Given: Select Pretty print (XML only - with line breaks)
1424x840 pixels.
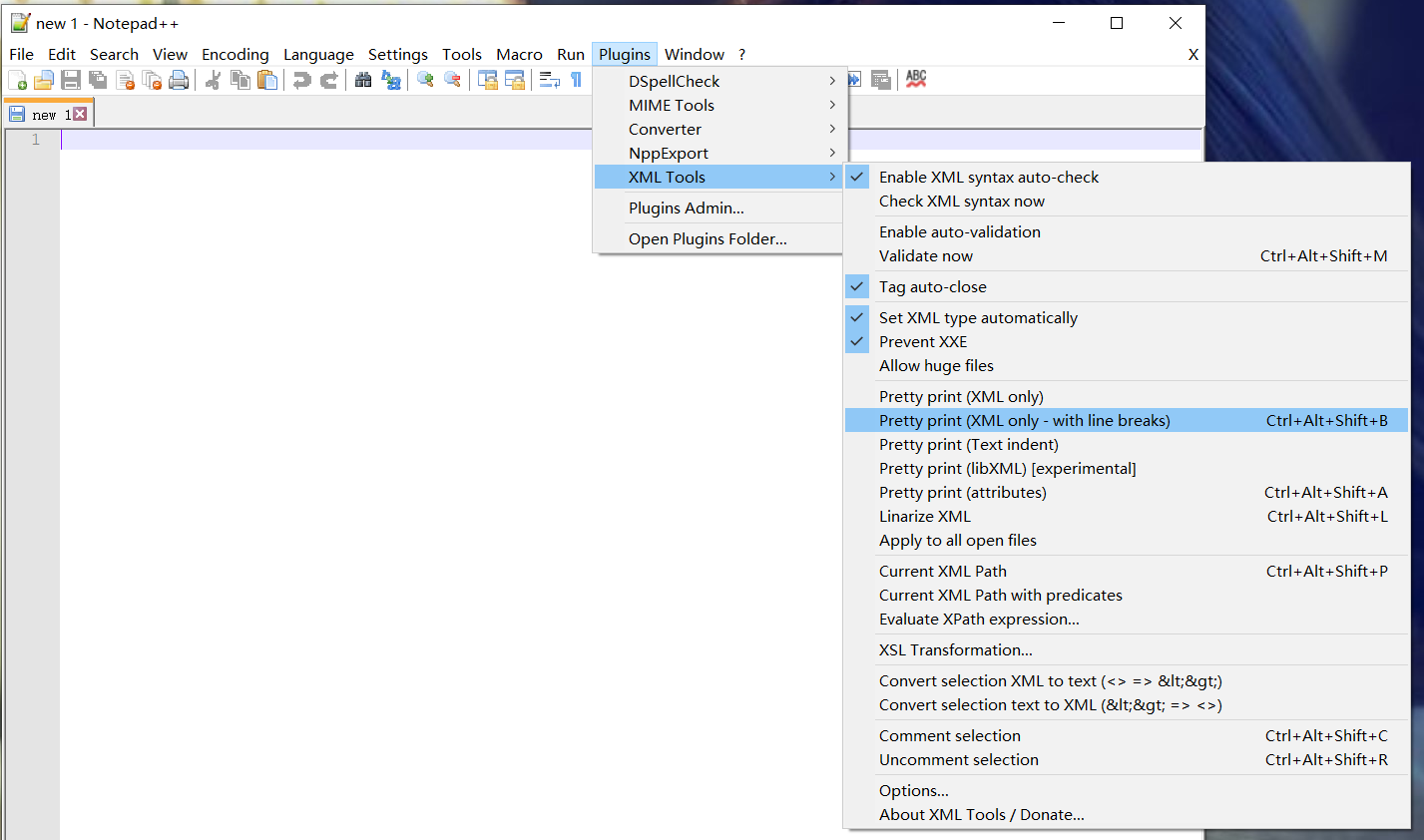Looking at the screenshot, I should click(x=1024, y=420).
